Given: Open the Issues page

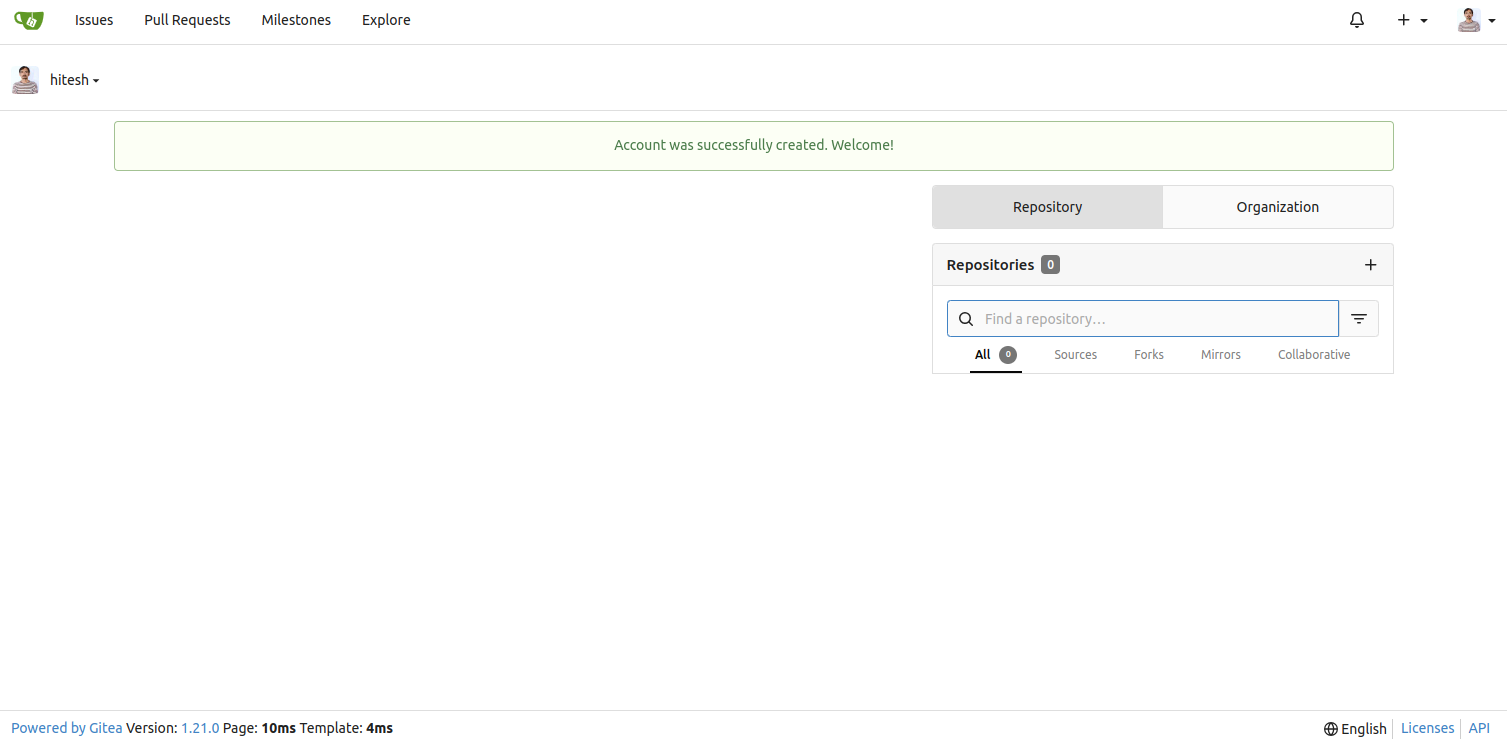Looking at the screenshot, I should [94, 20].
